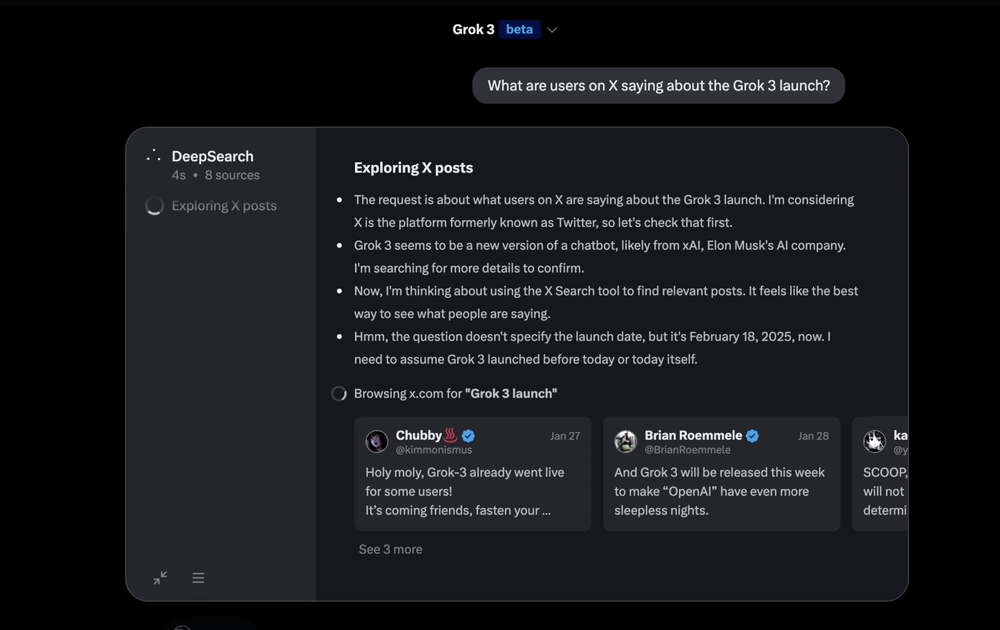The image size is (1000, 630).
Task: Click the Grok 3 title label
Action: [473, 29]
